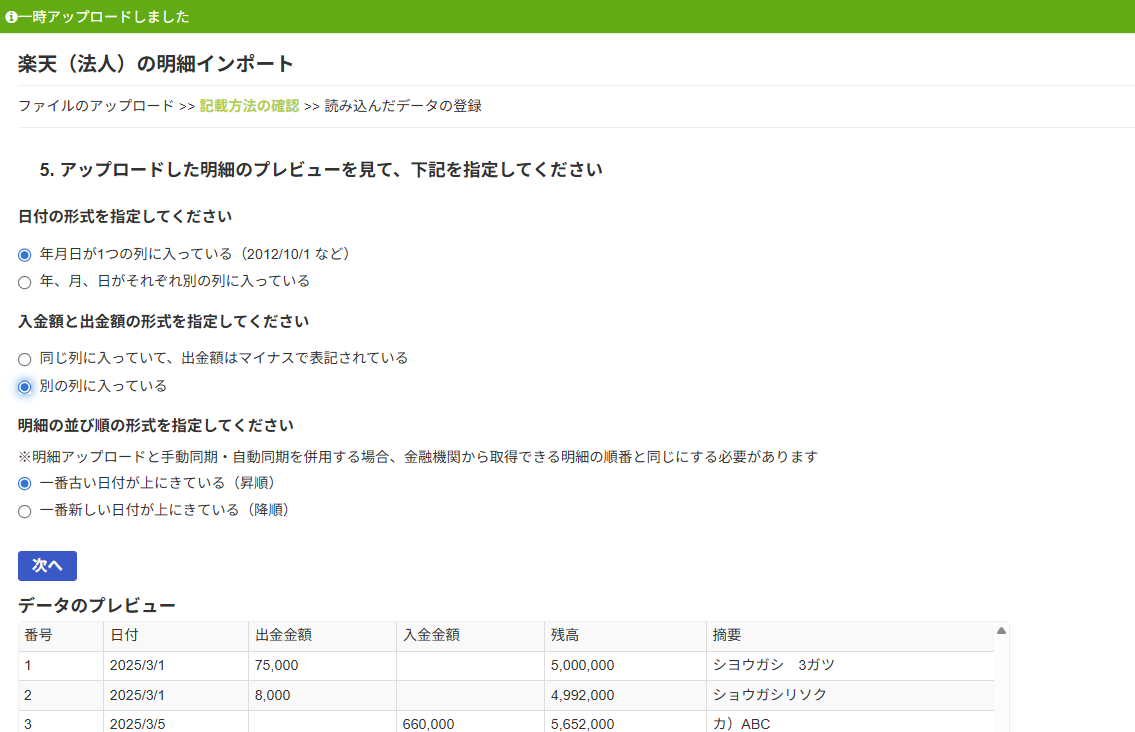The width and height of the screenshot is (1135, 732).
Task: Choose same-column with negative withdrawals option
Action: [25, 358]
